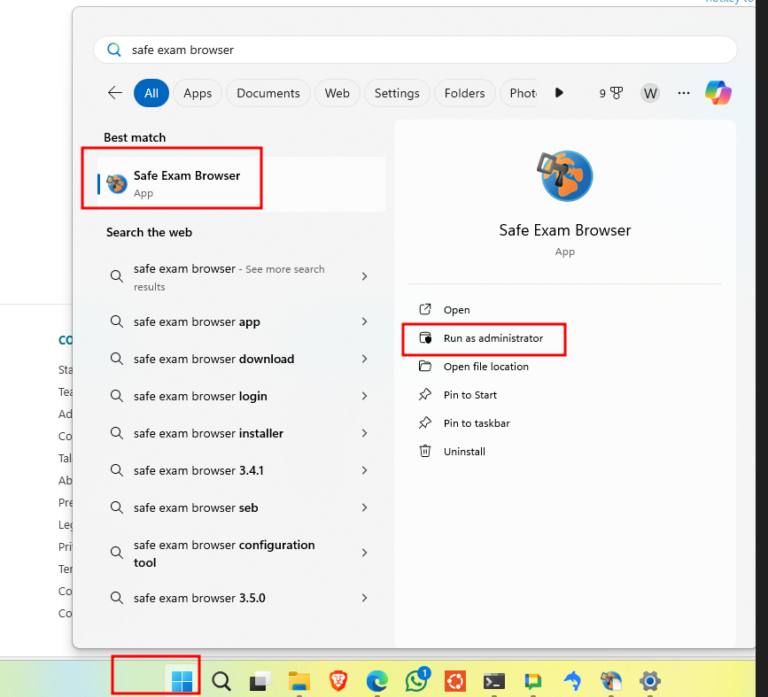This screenshot has width=768, height=697.
Task: Select 'safe exam browser seb' suggestion
Action: pos(239,508)
